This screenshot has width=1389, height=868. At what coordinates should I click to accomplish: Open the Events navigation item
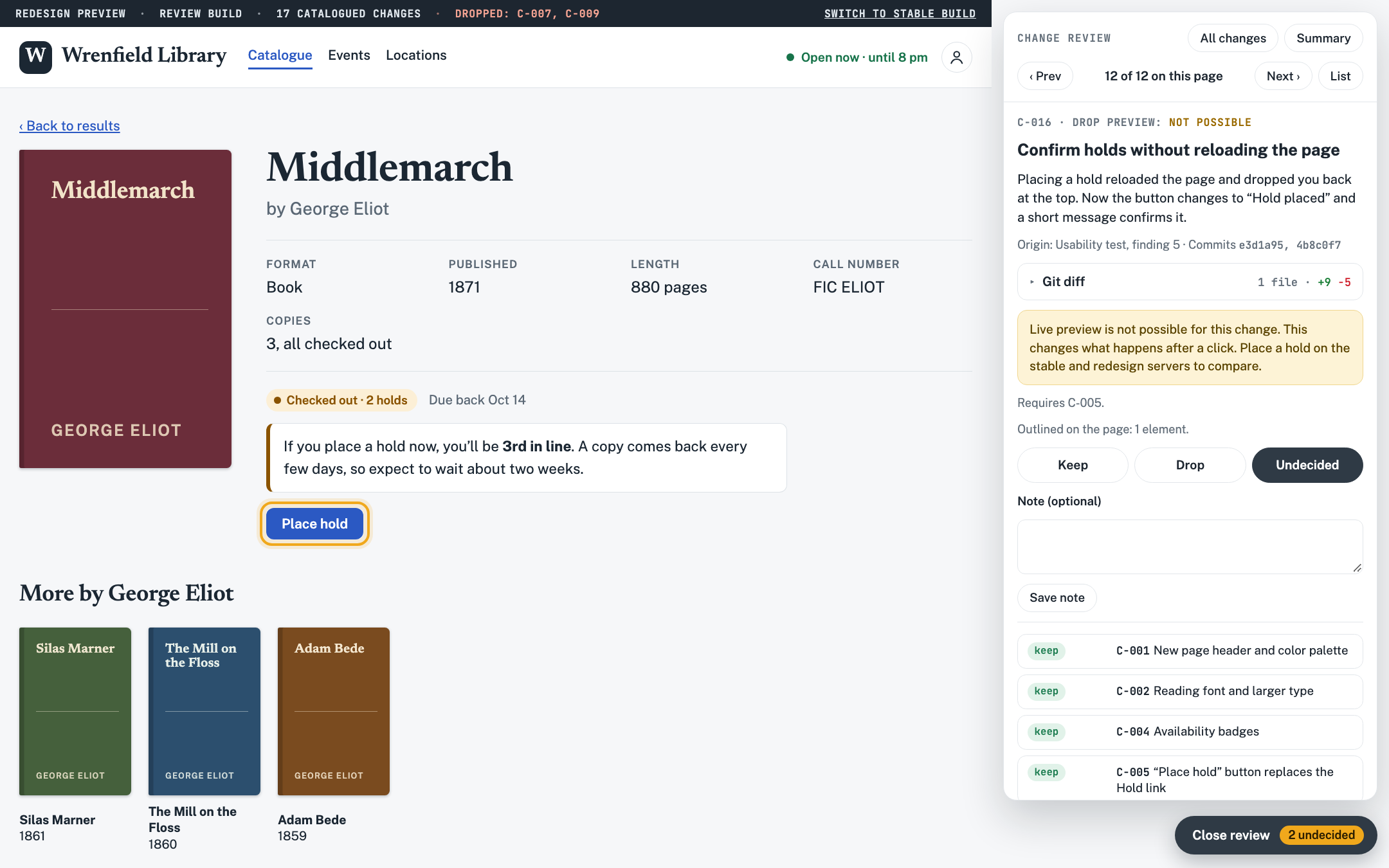[349, 55]
